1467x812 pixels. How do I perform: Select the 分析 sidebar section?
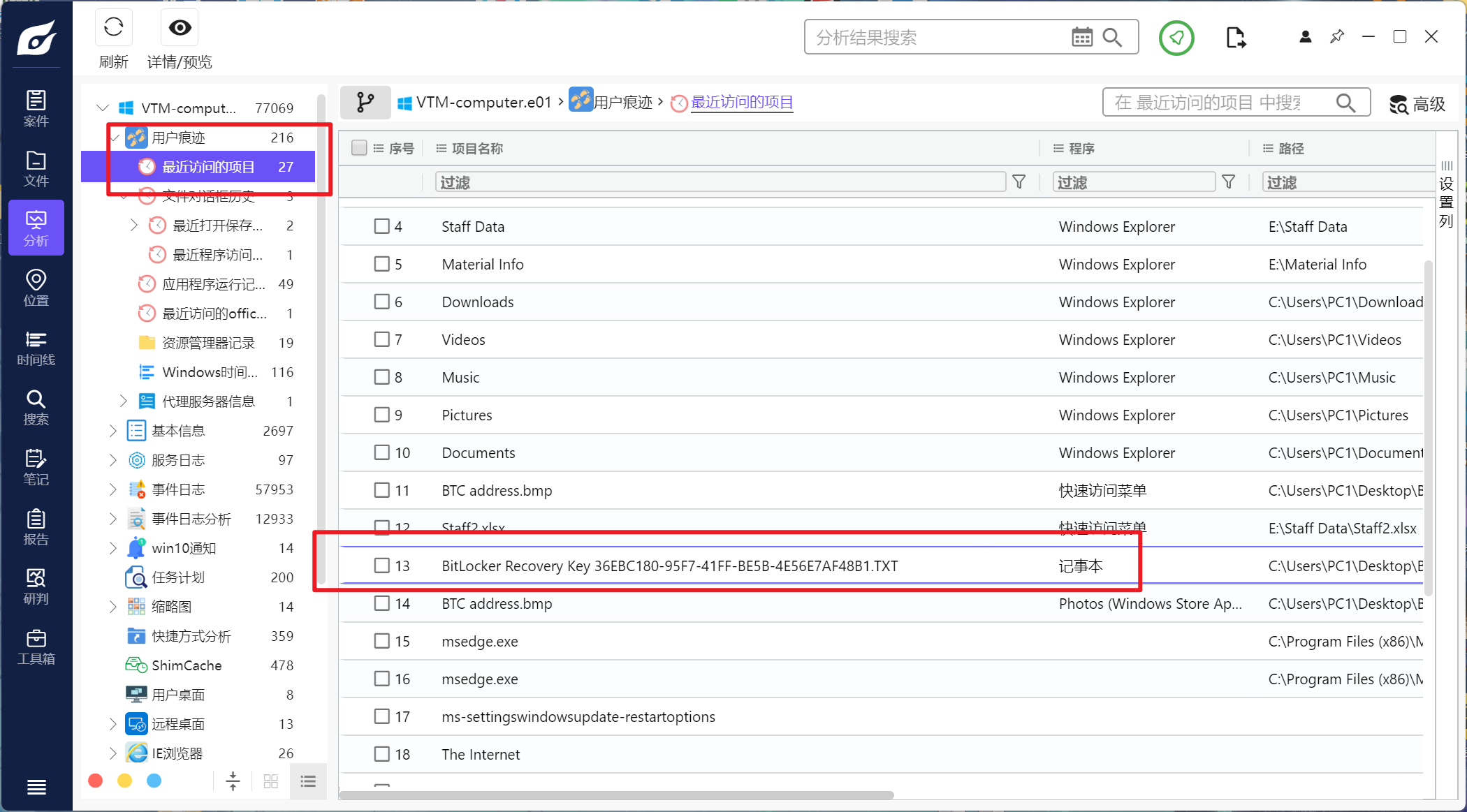pos(36,228)
